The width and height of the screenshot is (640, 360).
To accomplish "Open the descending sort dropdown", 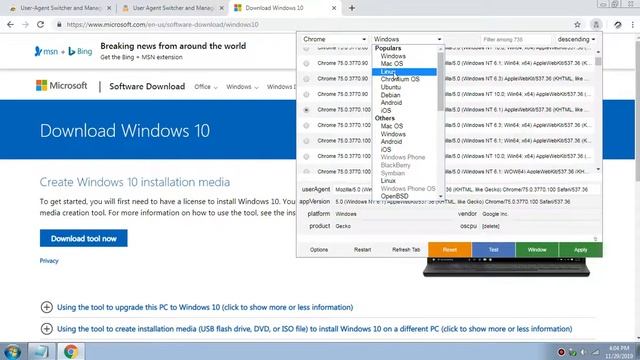I will tap(576, 39).
